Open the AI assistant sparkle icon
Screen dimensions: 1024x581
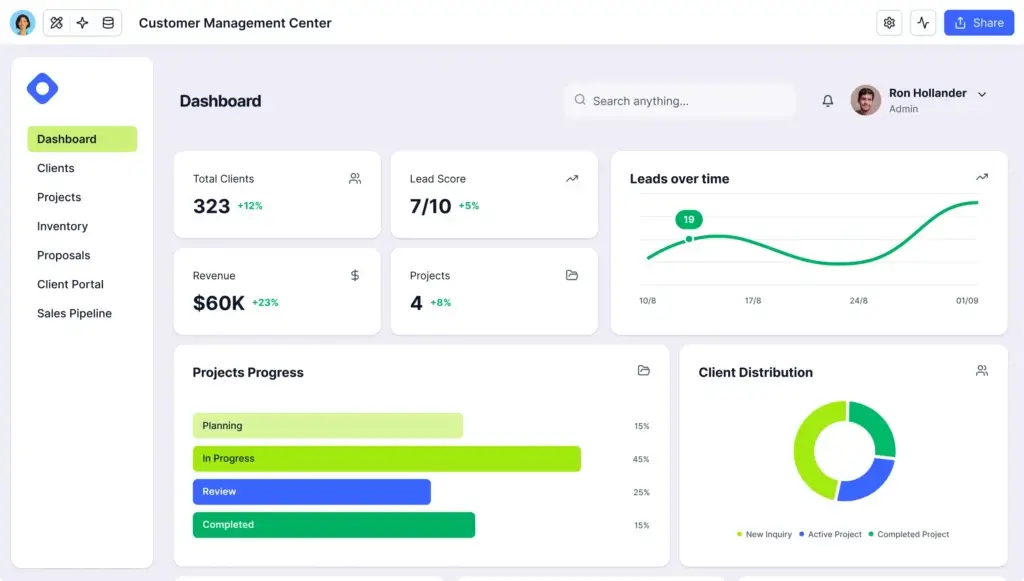82,22
